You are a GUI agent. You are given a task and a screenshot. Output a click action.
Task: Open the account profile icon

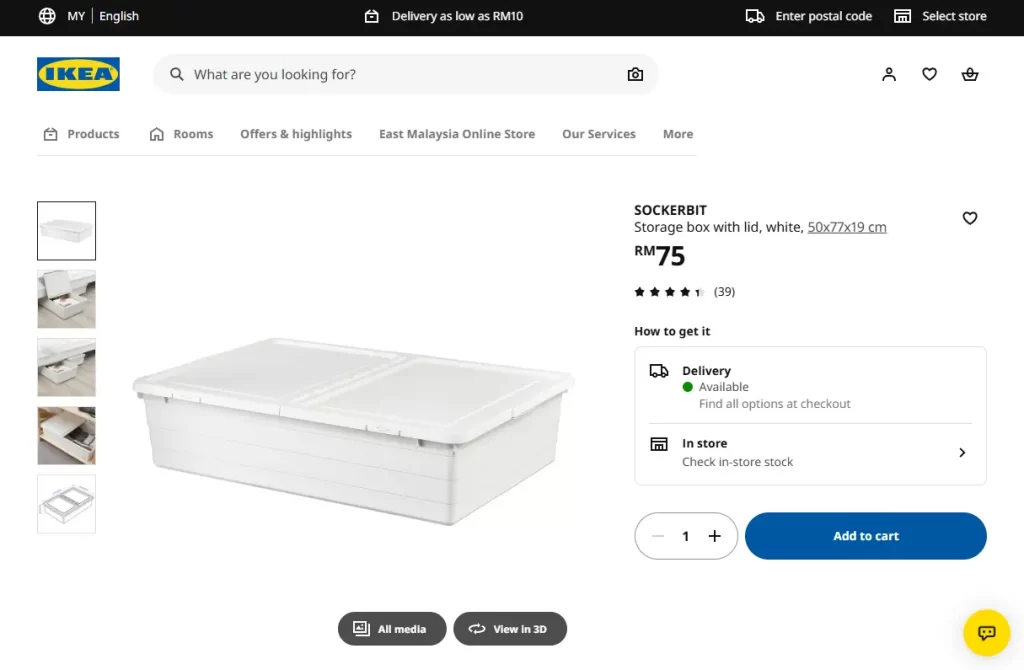coord(889,74)
